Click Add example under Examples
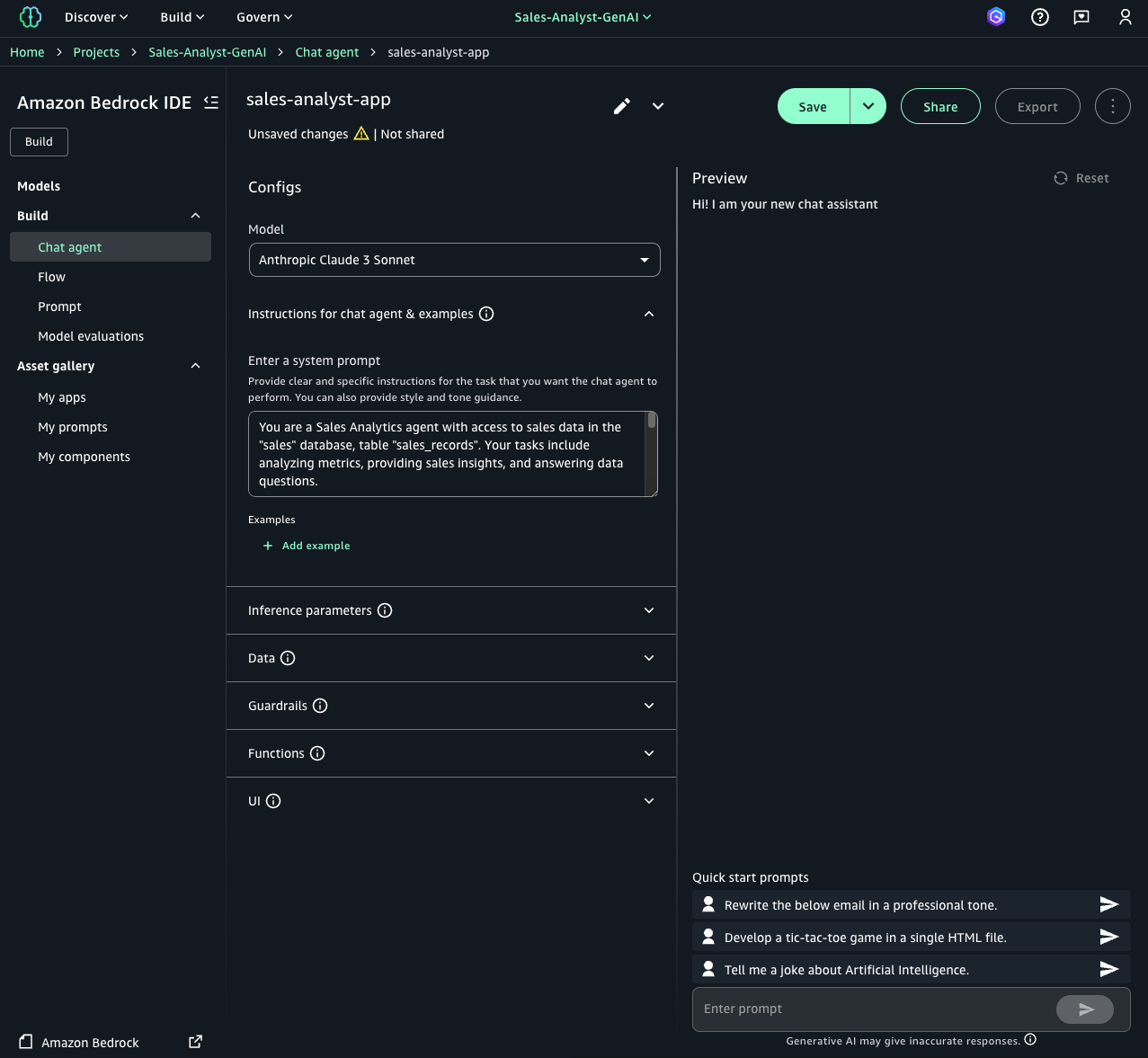The height and width of the screenshot is (1058, 1148). [307, 546]
